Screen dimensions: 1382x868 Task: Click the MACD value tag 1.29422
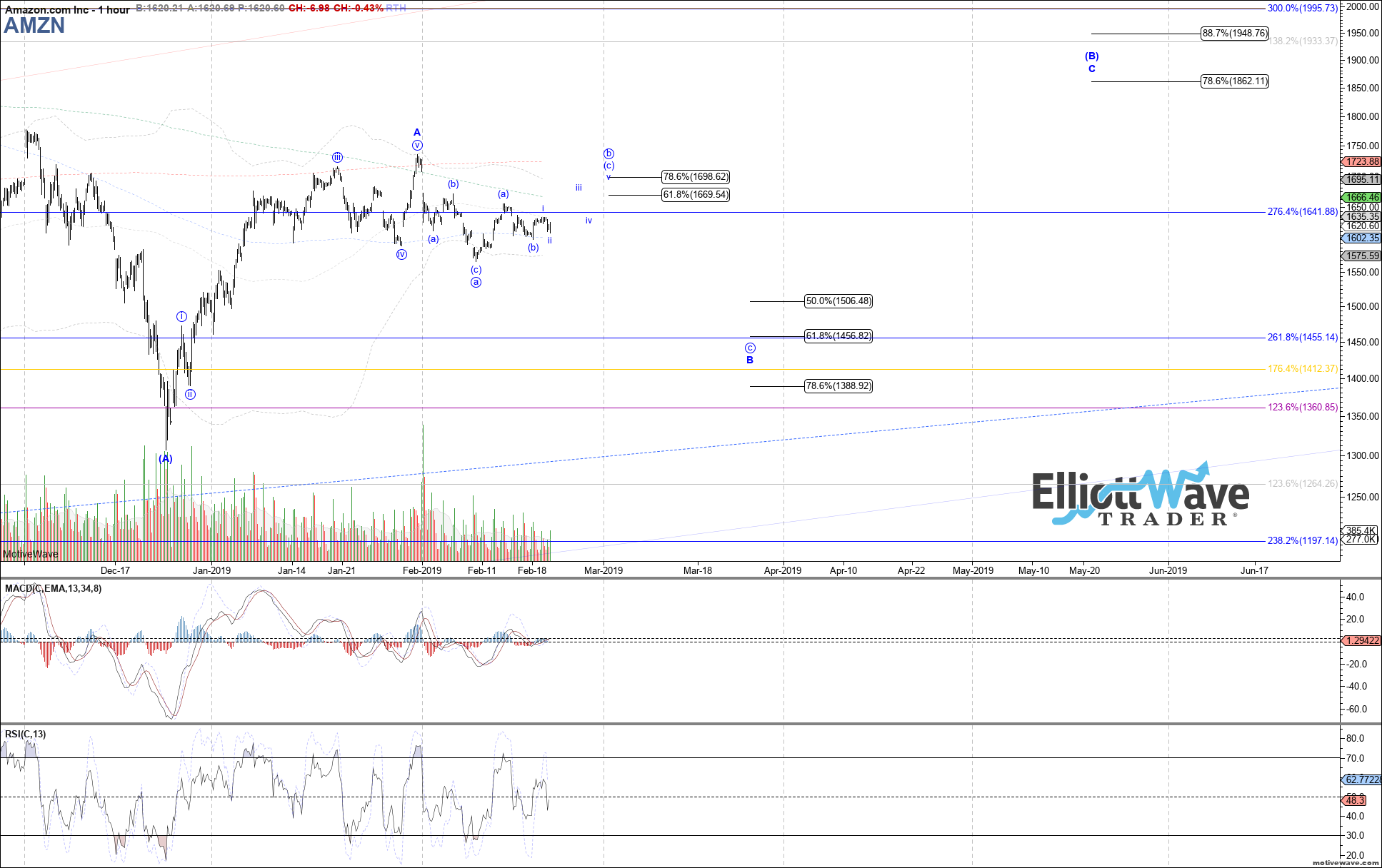[1362, 641]
